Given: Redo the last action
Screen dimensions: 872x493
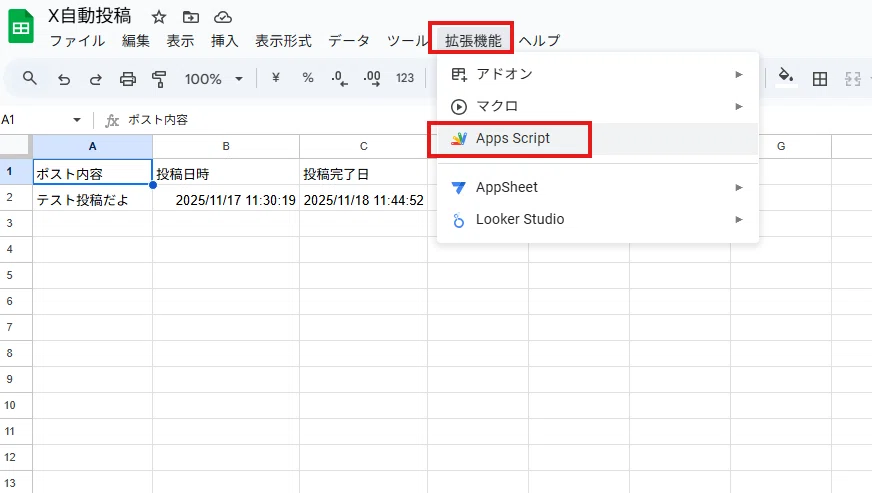Looking at the screenshot, I should (96, 79).
